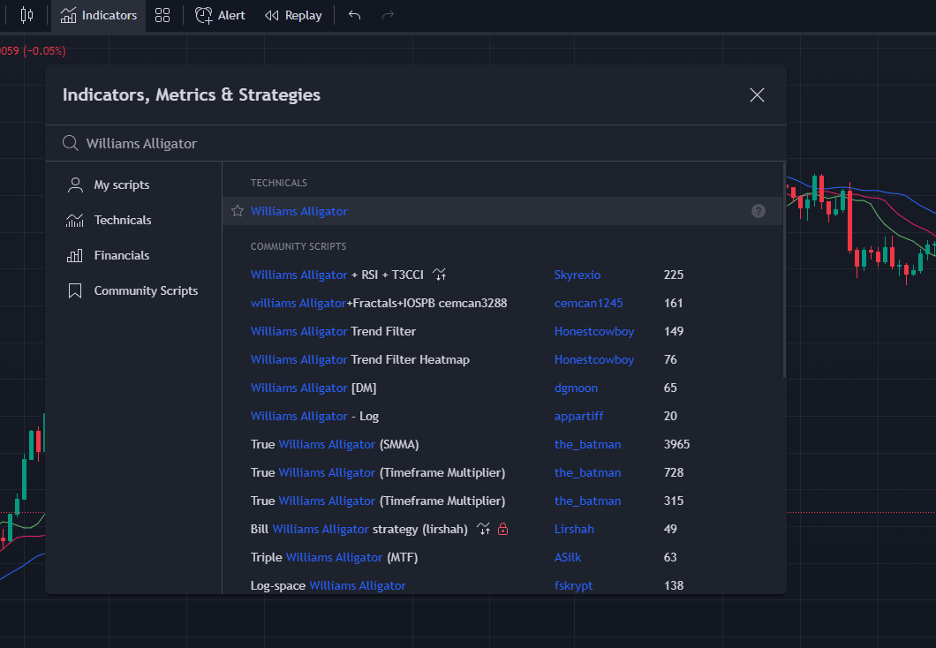The height and width of the screenshot is (648, 936).
Task: Redo the chart action
Action: click(x=388, y=15)
